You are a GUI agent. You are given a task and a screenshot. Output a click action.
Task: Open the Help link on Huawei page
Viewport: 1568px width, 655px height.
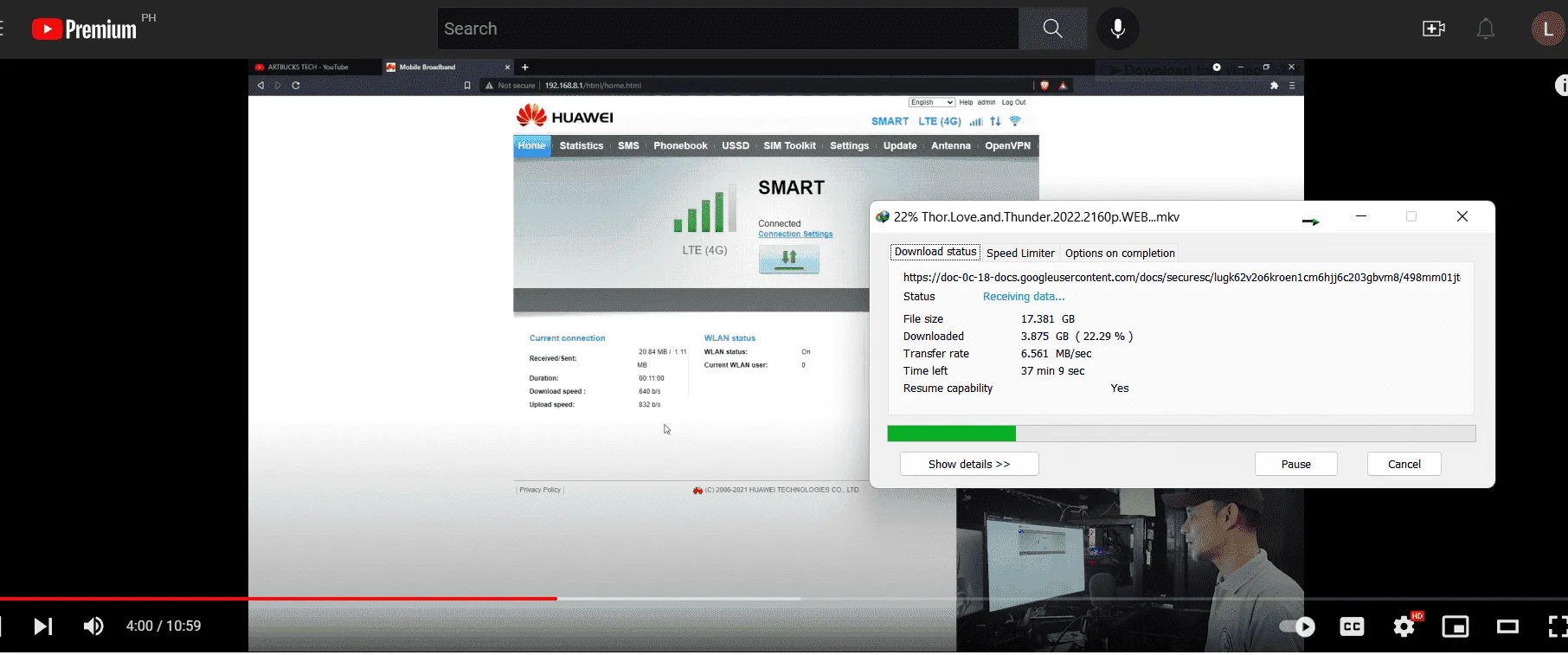click(966, 102)
